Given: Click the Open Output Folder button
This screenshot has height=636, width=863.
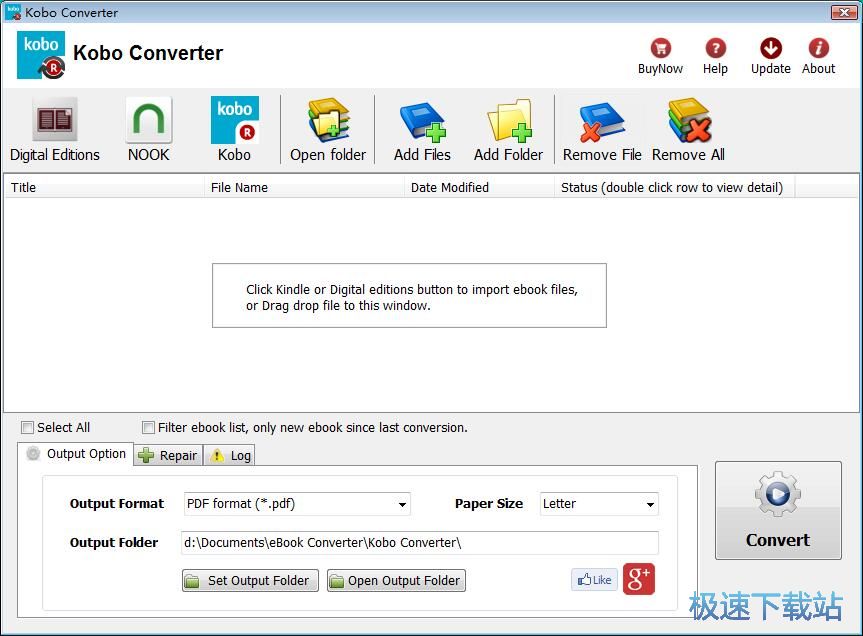Looking at the screenshot, I should 396,580.
